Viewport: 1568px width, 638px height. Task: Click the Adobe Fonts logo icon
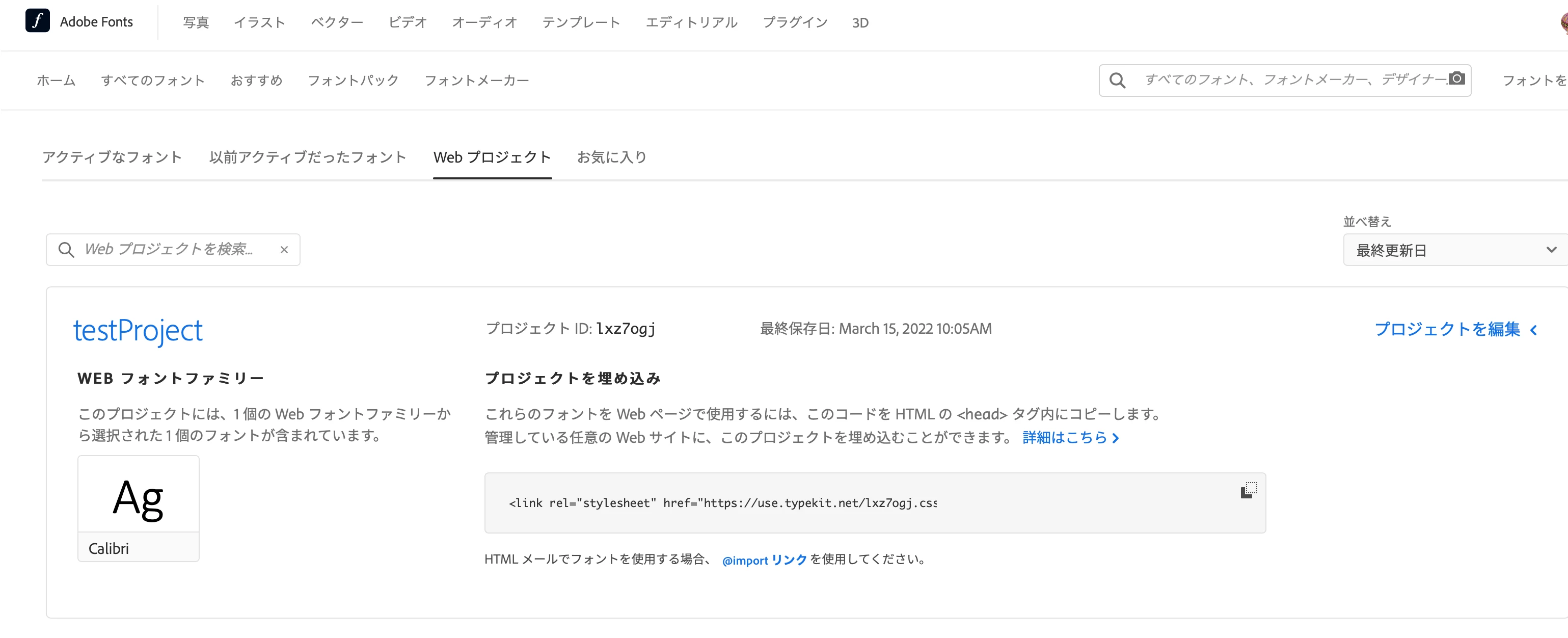[37, 21]
